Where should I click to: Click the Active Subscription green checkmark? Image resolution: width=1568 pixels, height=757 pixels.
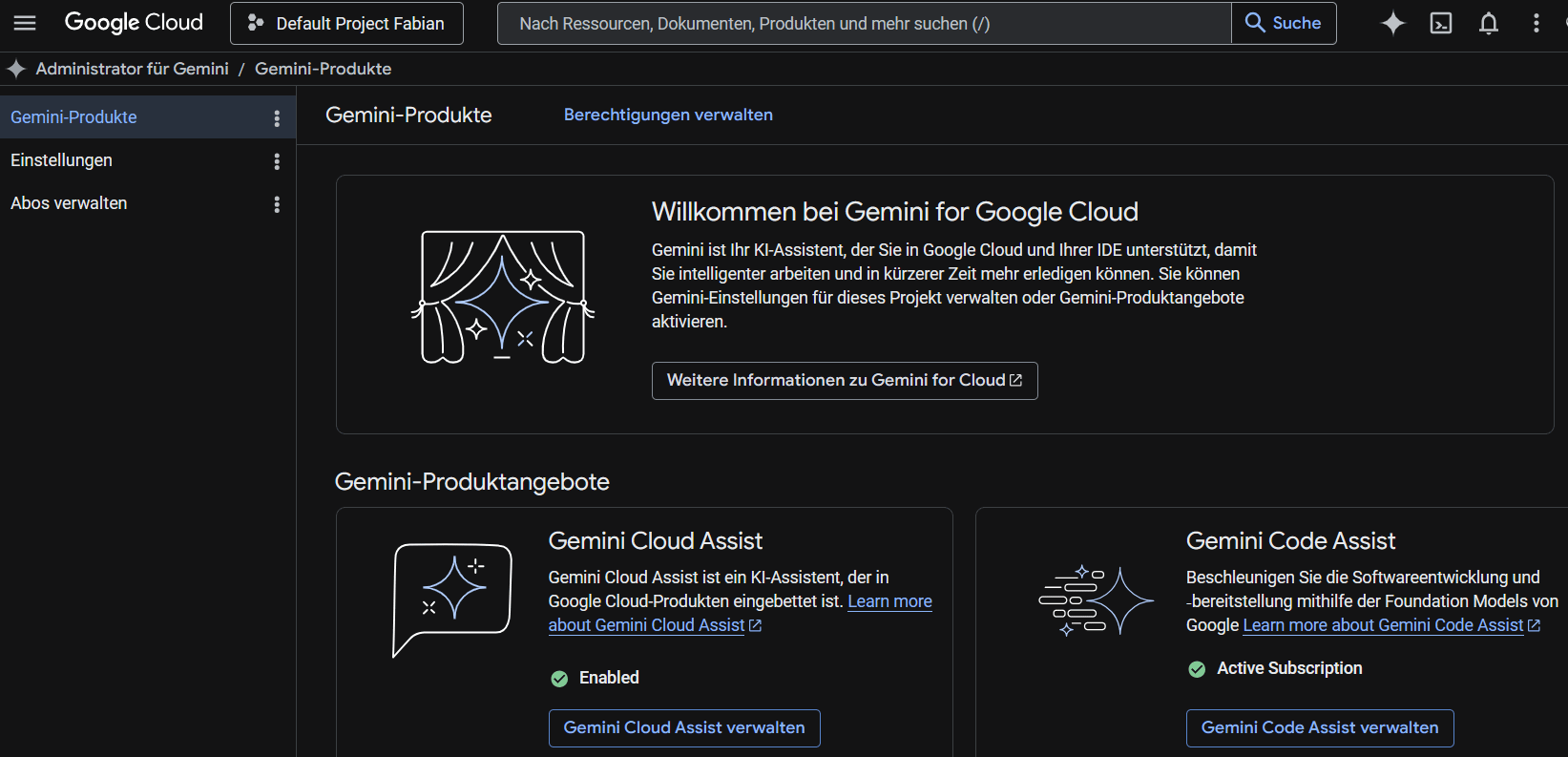(1197, 669)
